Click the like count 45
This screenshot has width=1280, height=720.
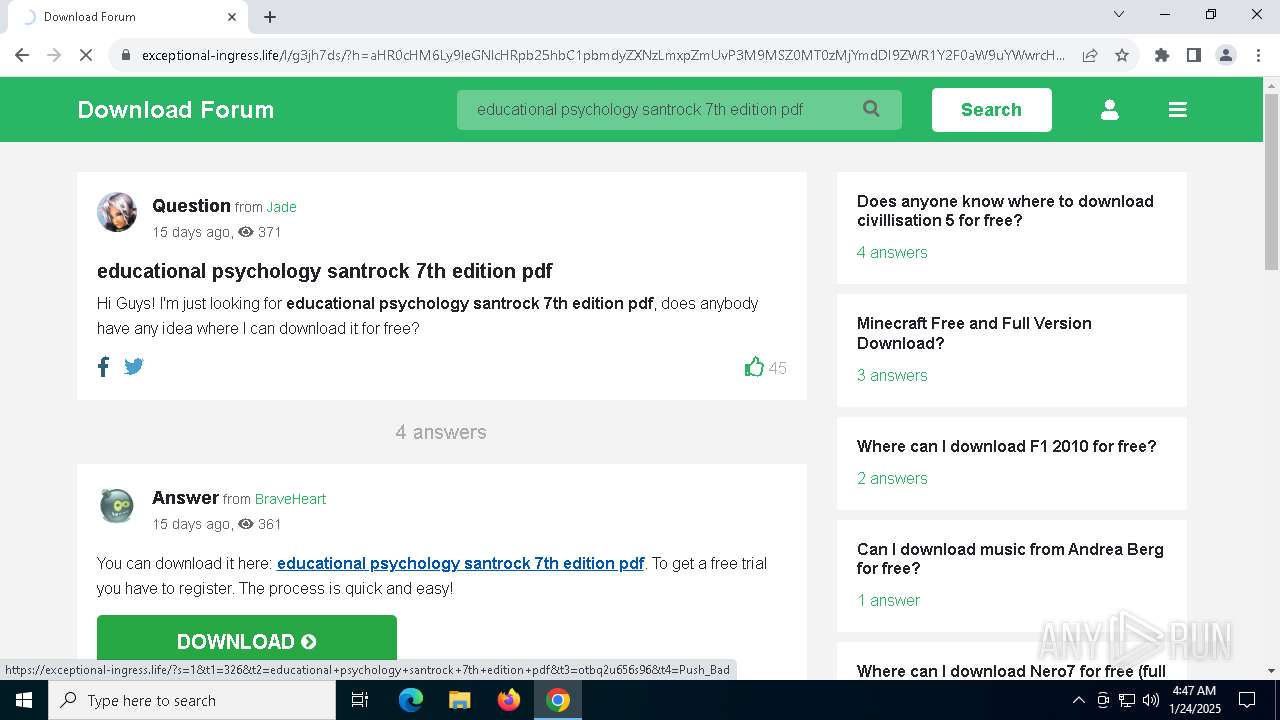[777, 368]
